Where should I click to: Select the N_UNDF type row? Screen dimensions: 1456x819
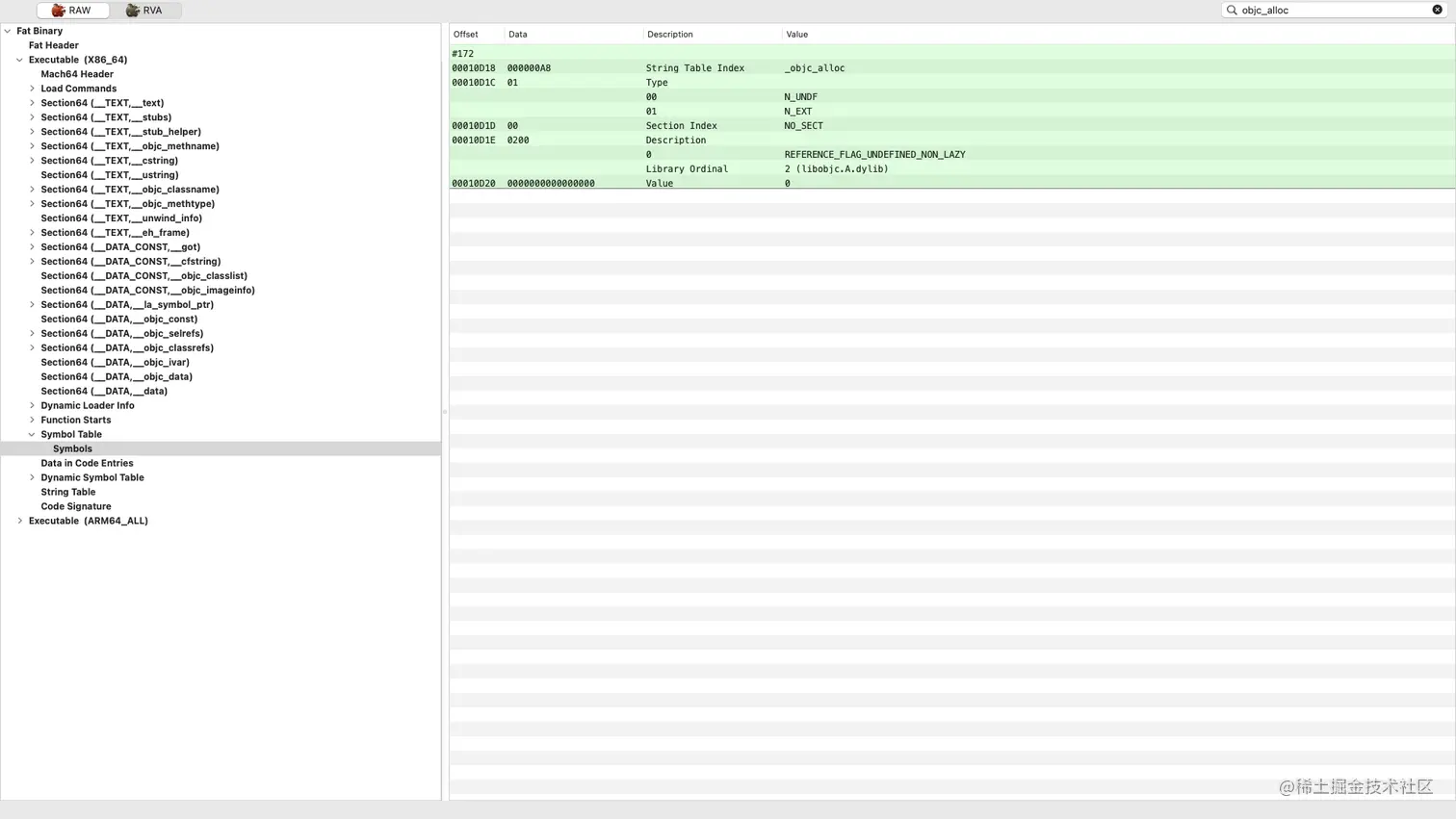[x=951, y=97]
